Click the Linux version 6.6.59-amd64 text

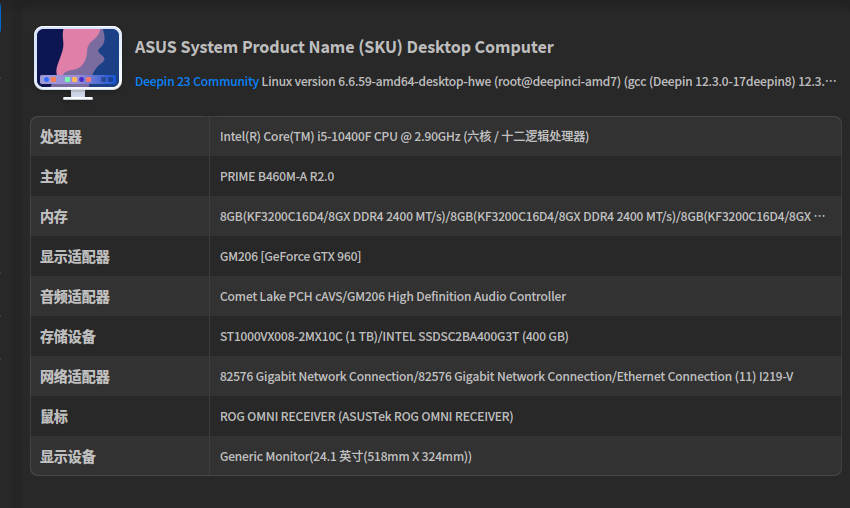pos(549,81)
